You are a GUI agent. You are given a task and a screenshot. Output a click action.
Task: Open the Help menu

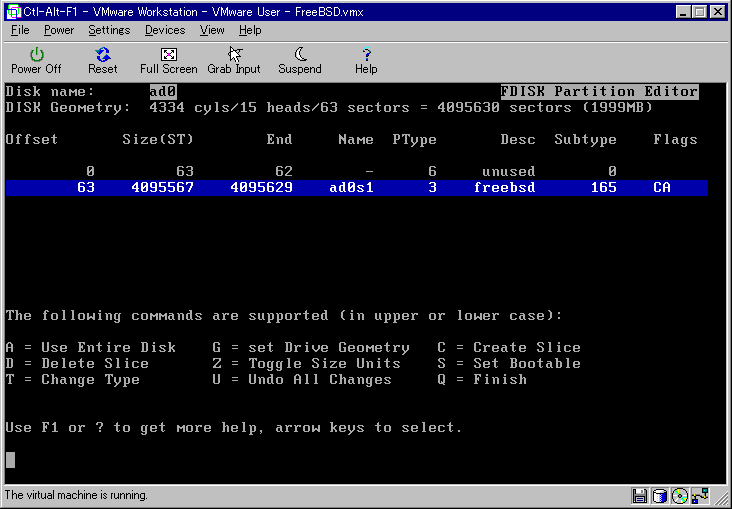click(x=250, y=30)
